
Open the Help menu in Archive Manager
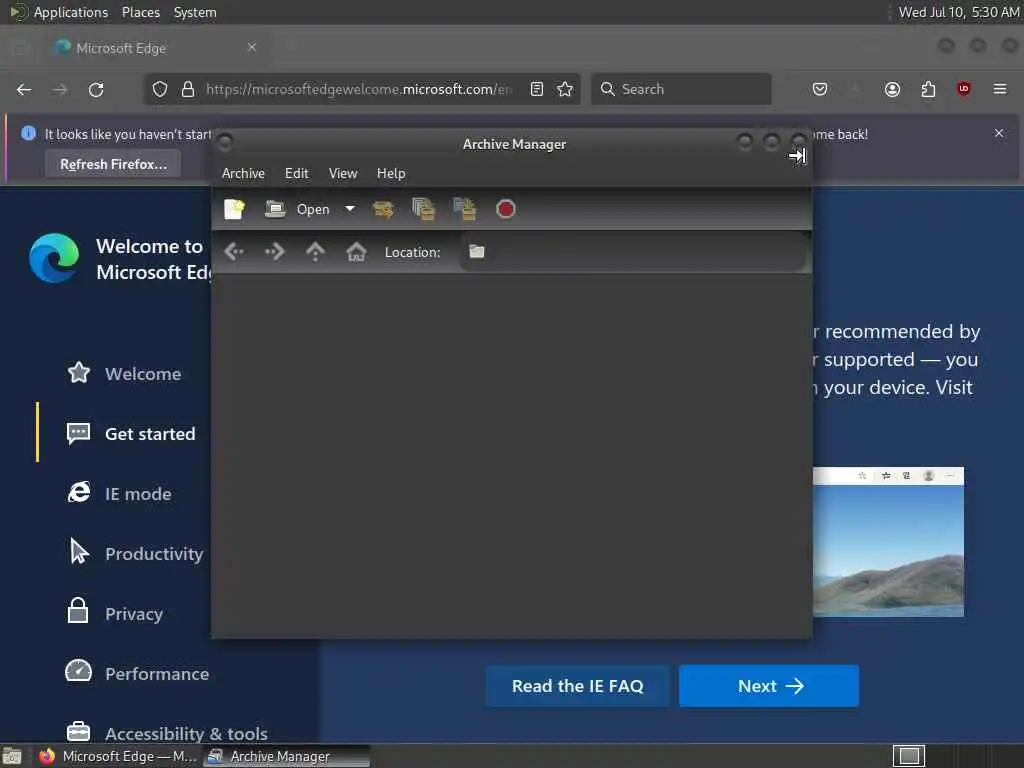(x=391, y=173)
